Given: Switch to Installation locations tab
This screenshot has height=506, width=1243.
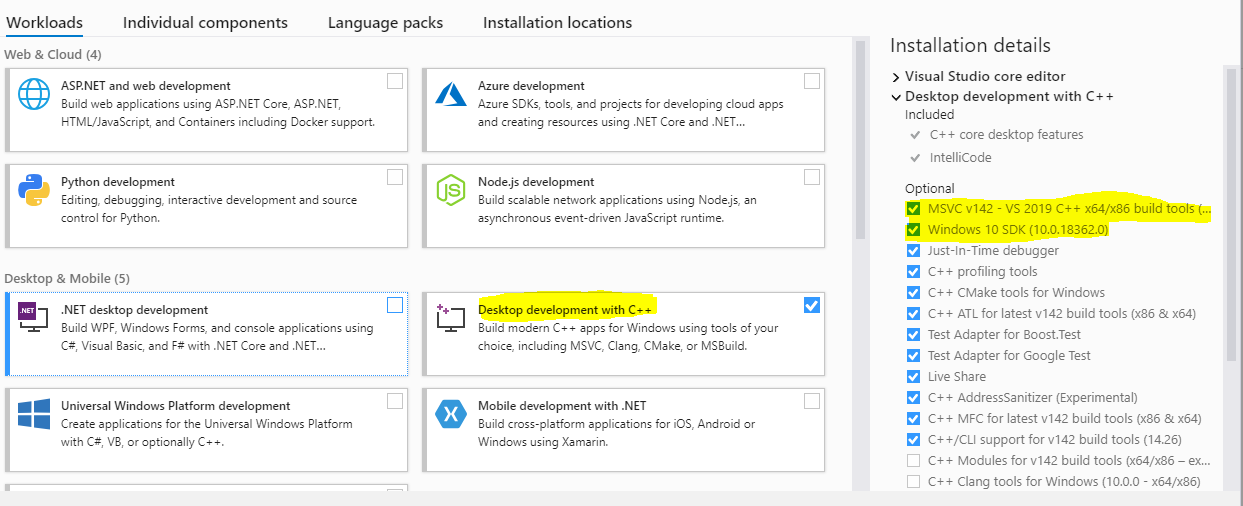Looking at the screenshot, I should [x=557, y=22].
